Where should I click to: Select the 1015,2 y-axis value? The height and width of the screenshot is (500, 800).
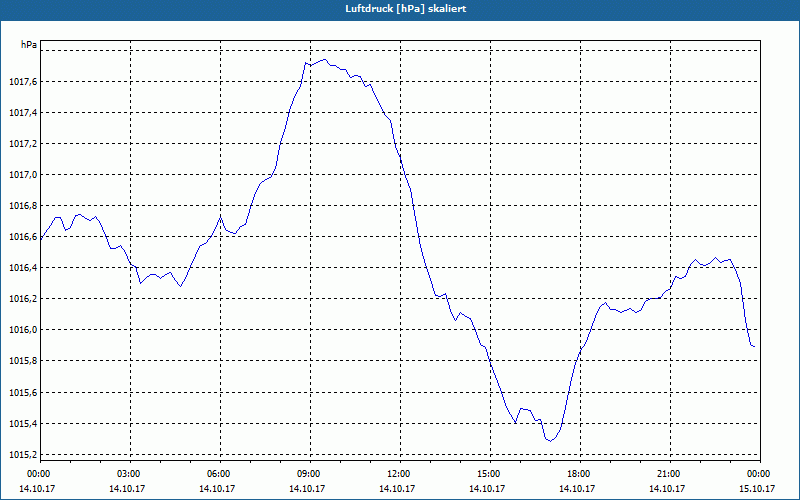[x=23, y=455]
